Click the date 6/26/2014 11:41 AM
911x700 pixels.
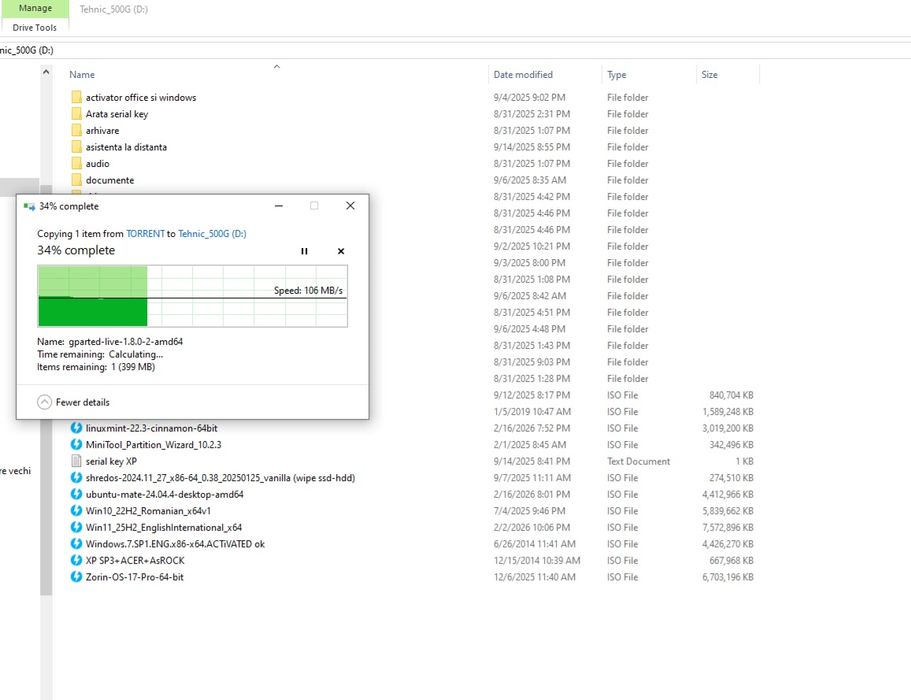[535, 544]
